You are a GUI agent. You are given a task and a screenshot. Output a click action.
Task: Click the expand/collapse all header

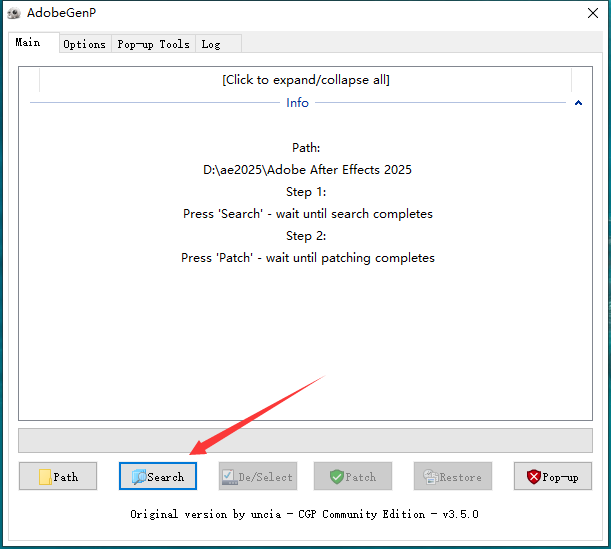click(306, 80)
